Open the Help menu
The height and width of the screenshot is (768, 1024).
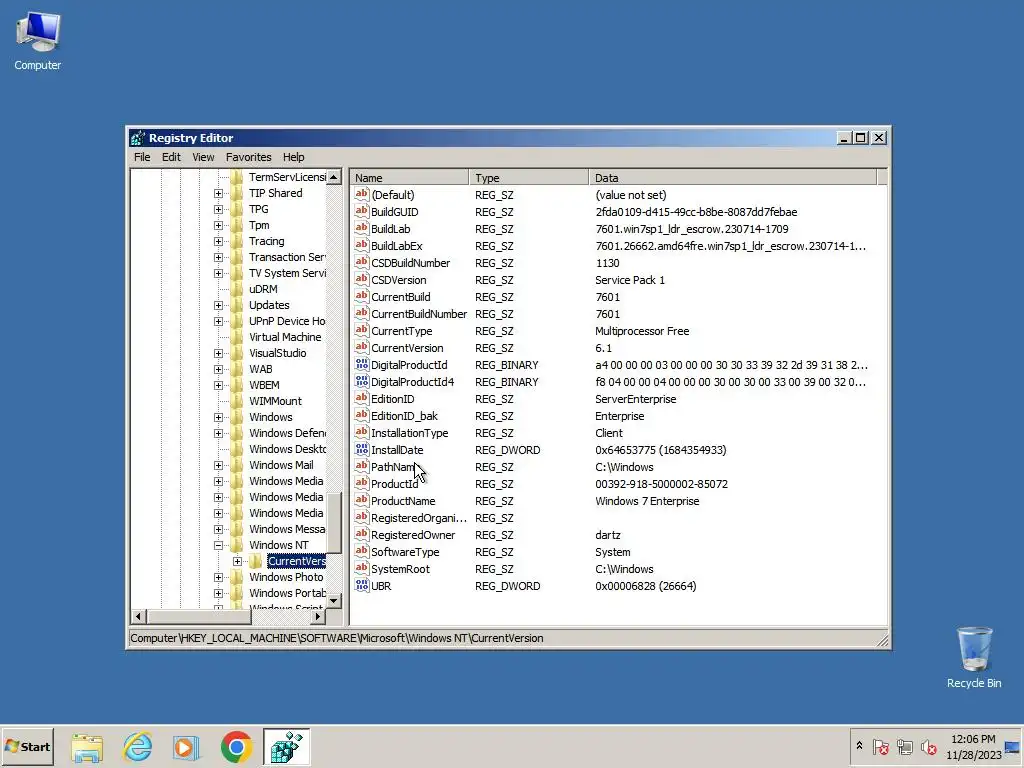(x=293, y=157)
